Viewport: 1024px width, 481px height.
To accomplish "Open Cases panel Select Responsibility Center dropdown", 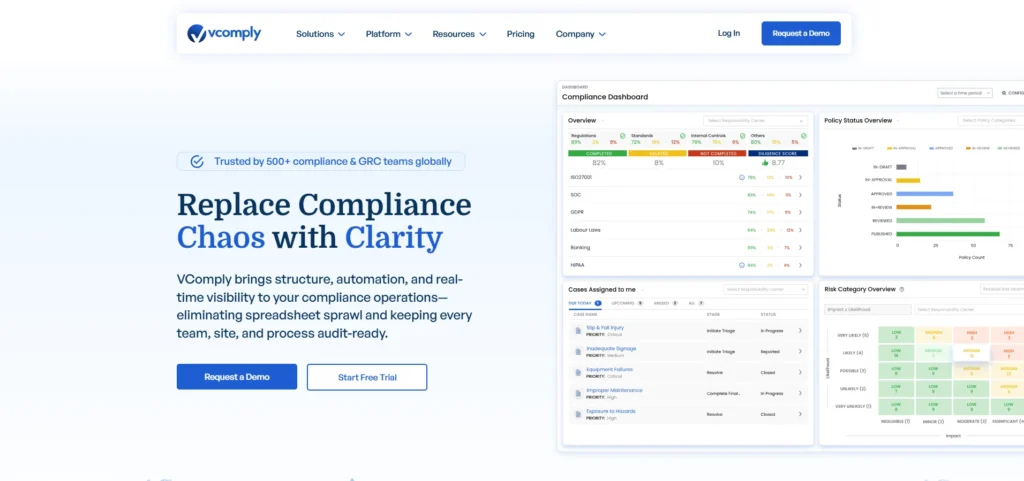I will (x=765, y=290).
